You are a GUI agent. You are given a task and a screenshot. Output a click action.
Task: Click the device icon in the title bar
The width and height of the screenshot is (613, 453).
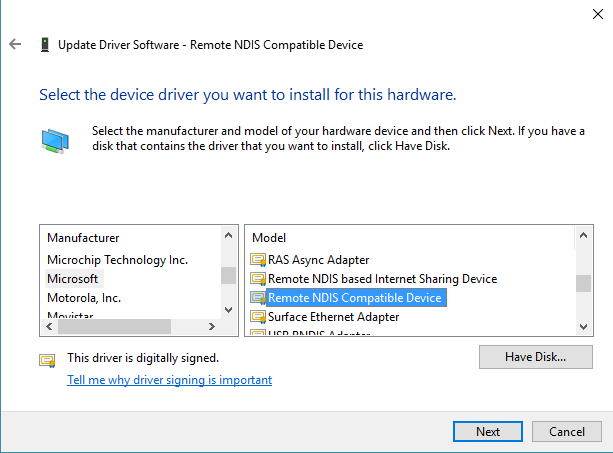coord(44,45)
